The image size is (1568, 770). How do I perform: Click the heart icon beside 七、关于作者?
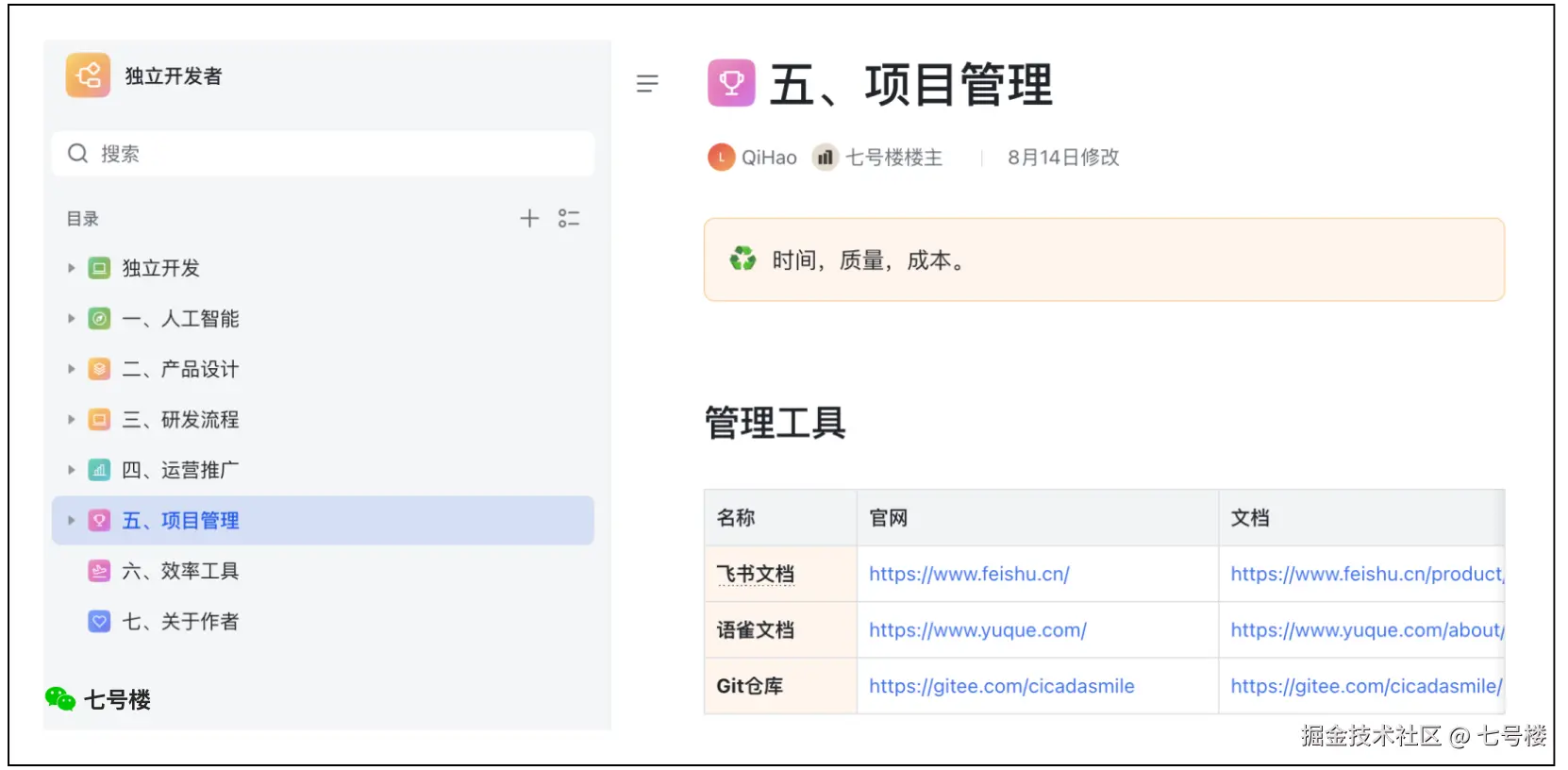(99, 622)
